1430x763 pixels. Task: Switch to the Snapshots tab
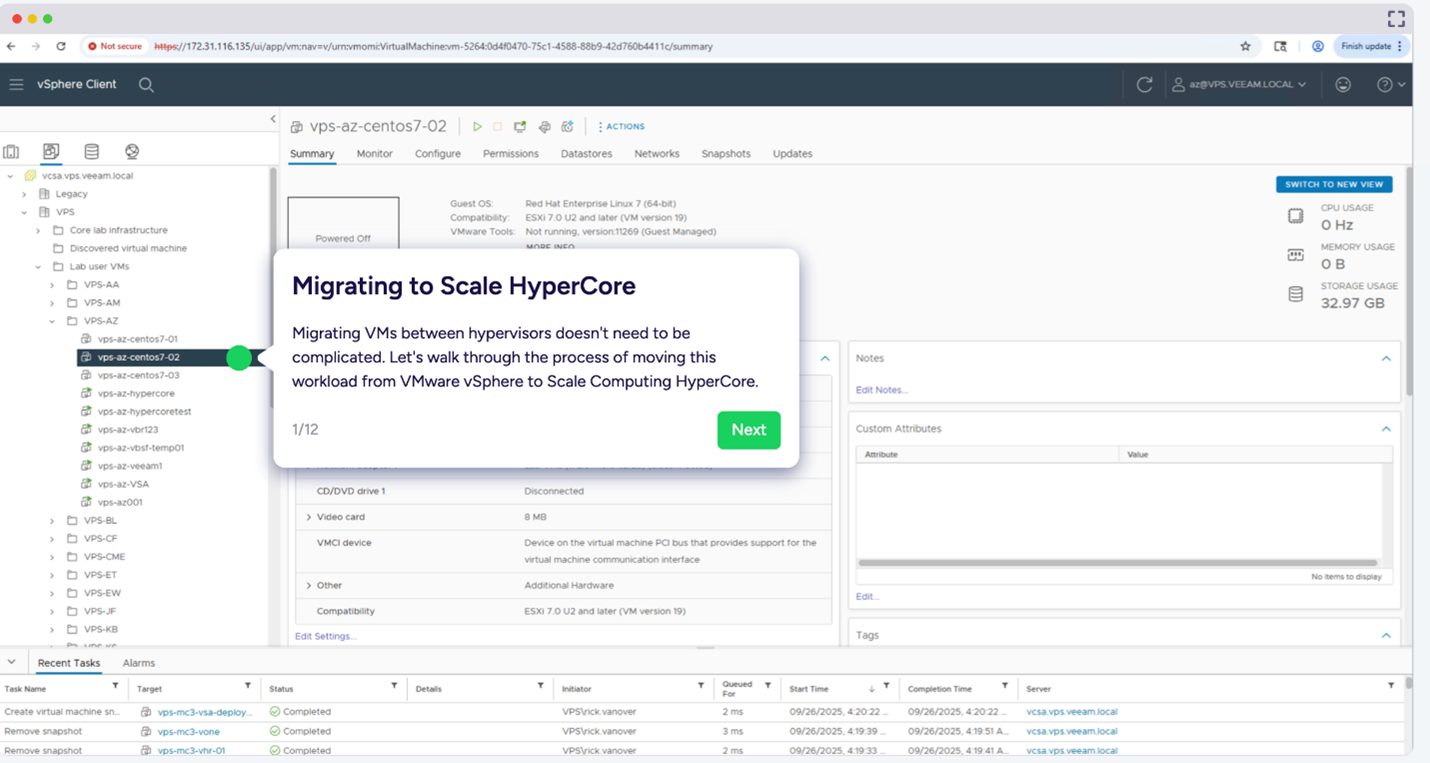pyautogui.click(x=725, y=154)
